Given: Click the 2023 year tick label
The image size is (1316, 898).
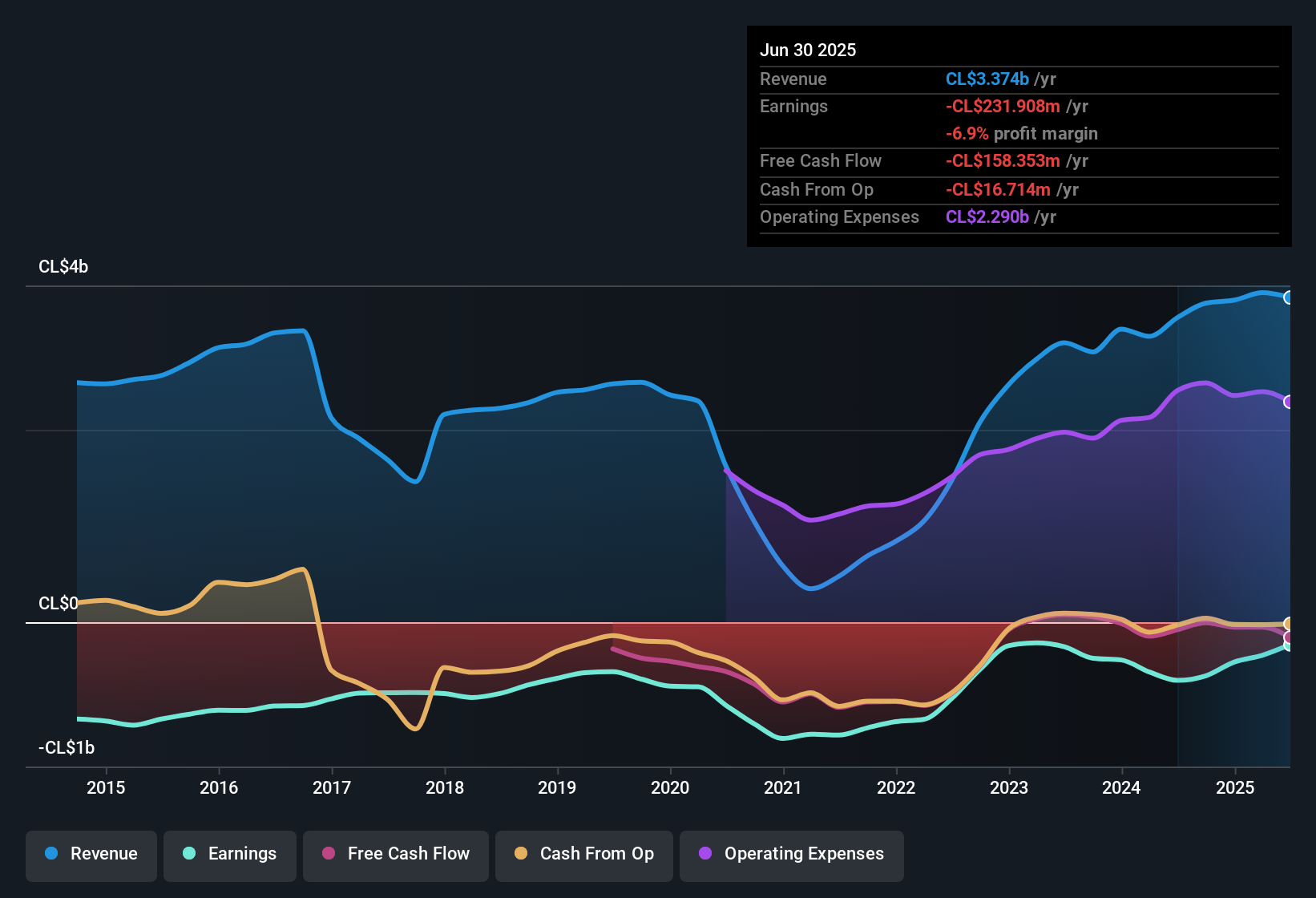Looking at the screenshot, I should pyautogui.click(x=1009, y=787).
